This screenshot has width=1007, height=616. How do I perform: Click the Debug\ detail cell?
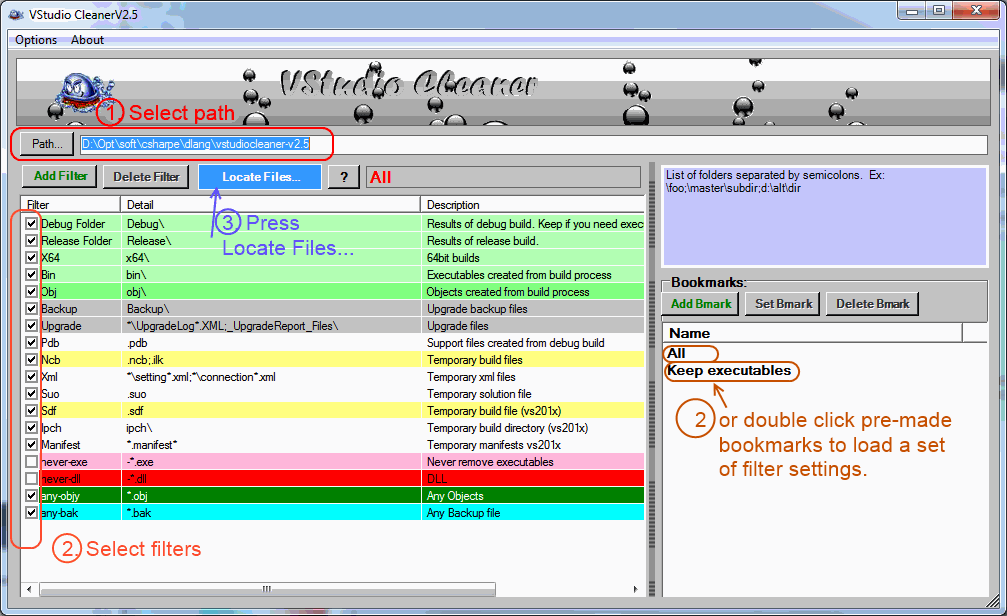pos(146,224)
